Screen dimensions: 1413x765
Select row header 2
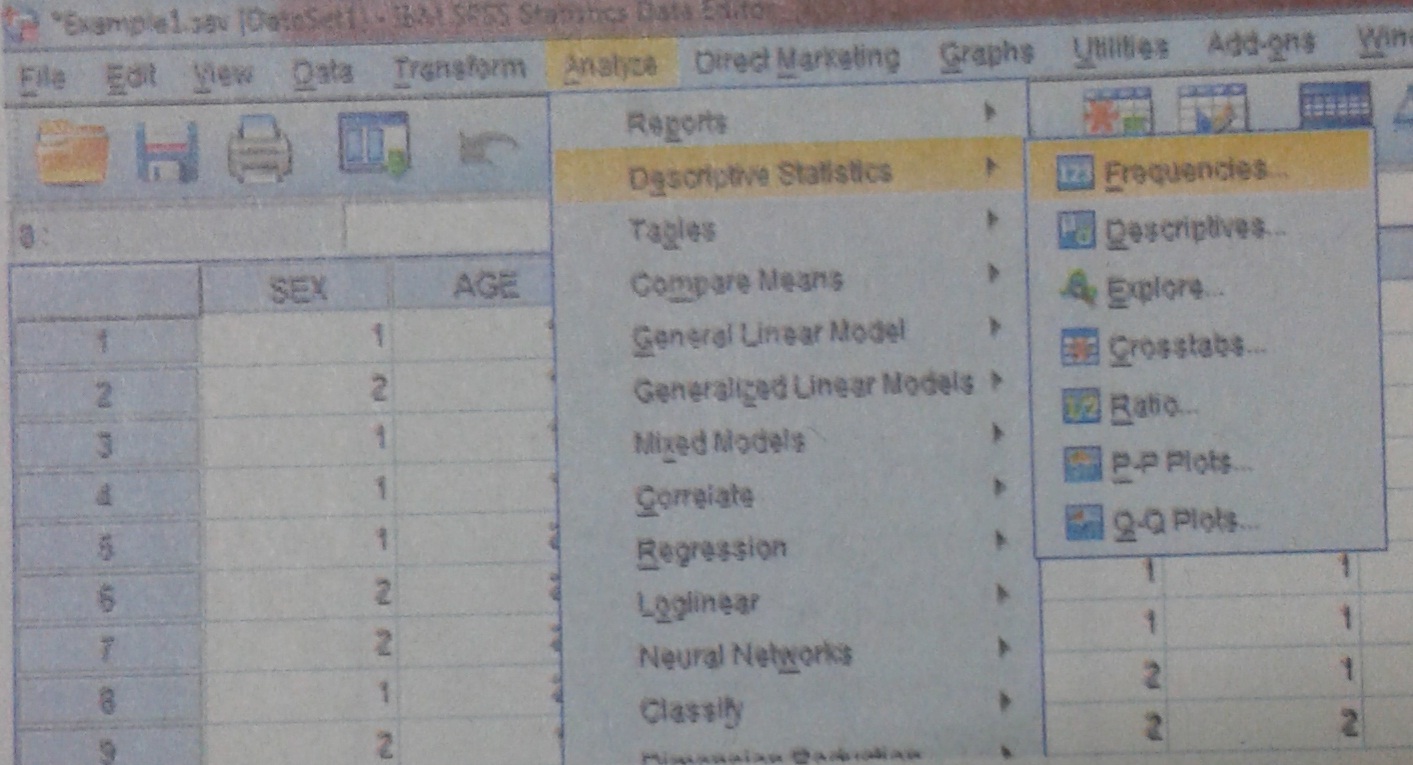point(105,395)
